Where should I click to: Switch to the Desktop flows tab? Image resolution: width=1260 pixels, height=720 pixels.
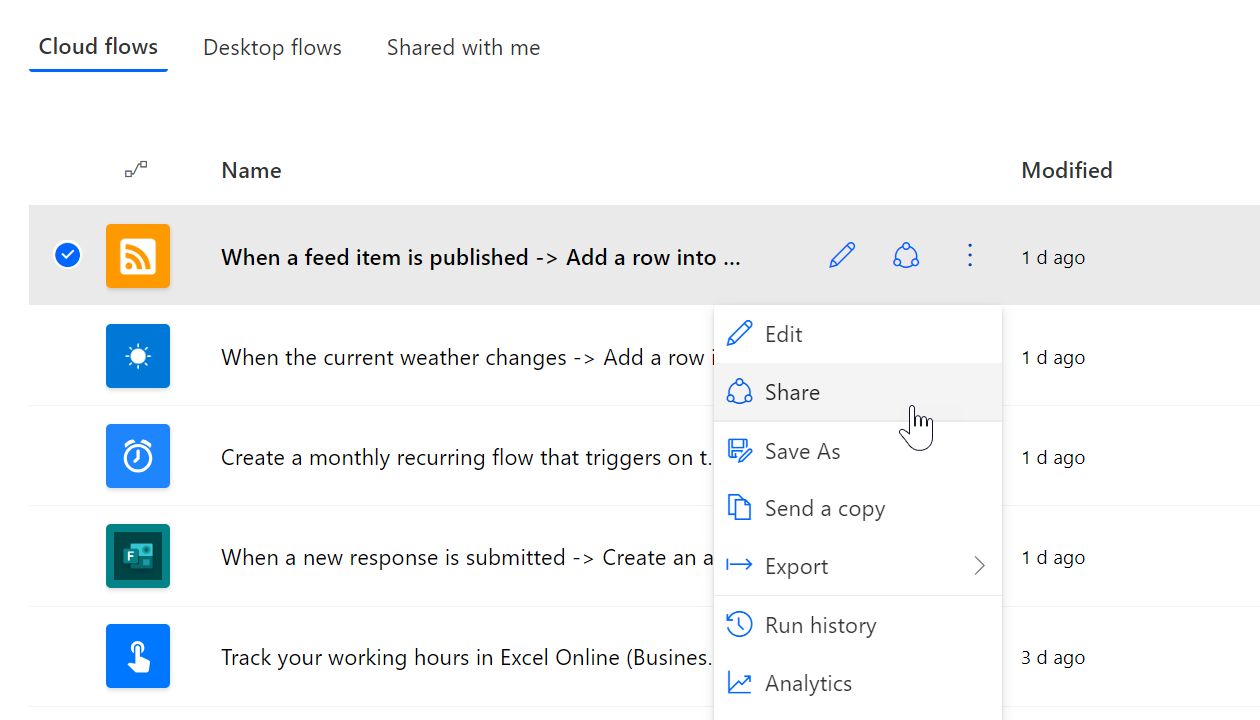tap(272, 47)
